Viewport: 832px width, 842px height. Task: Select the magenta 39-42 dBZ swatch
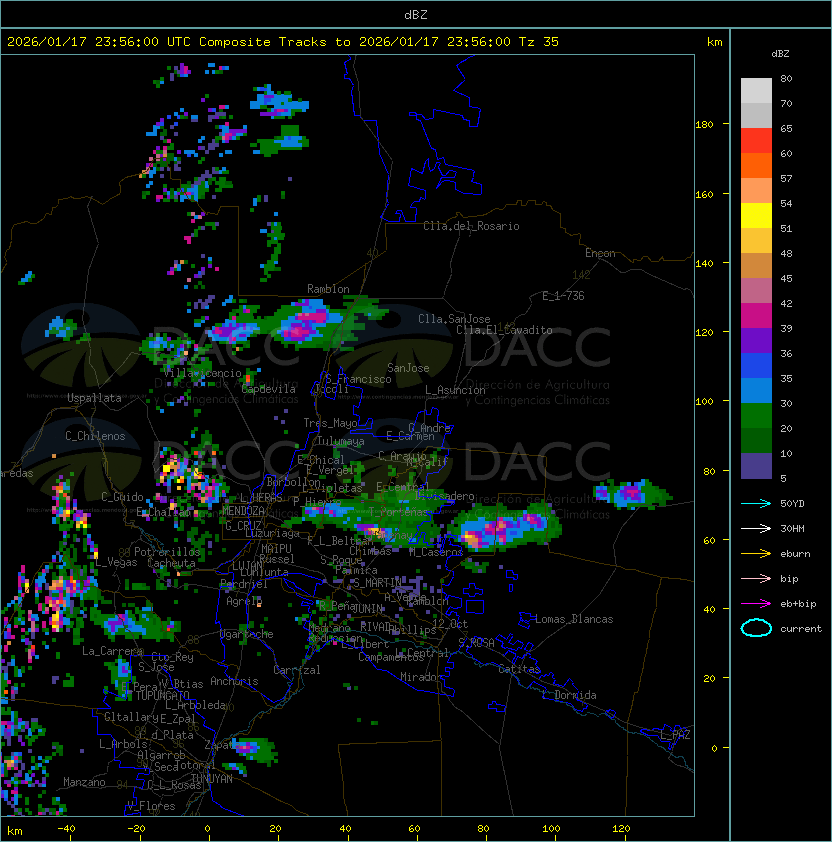click(756, 316)
